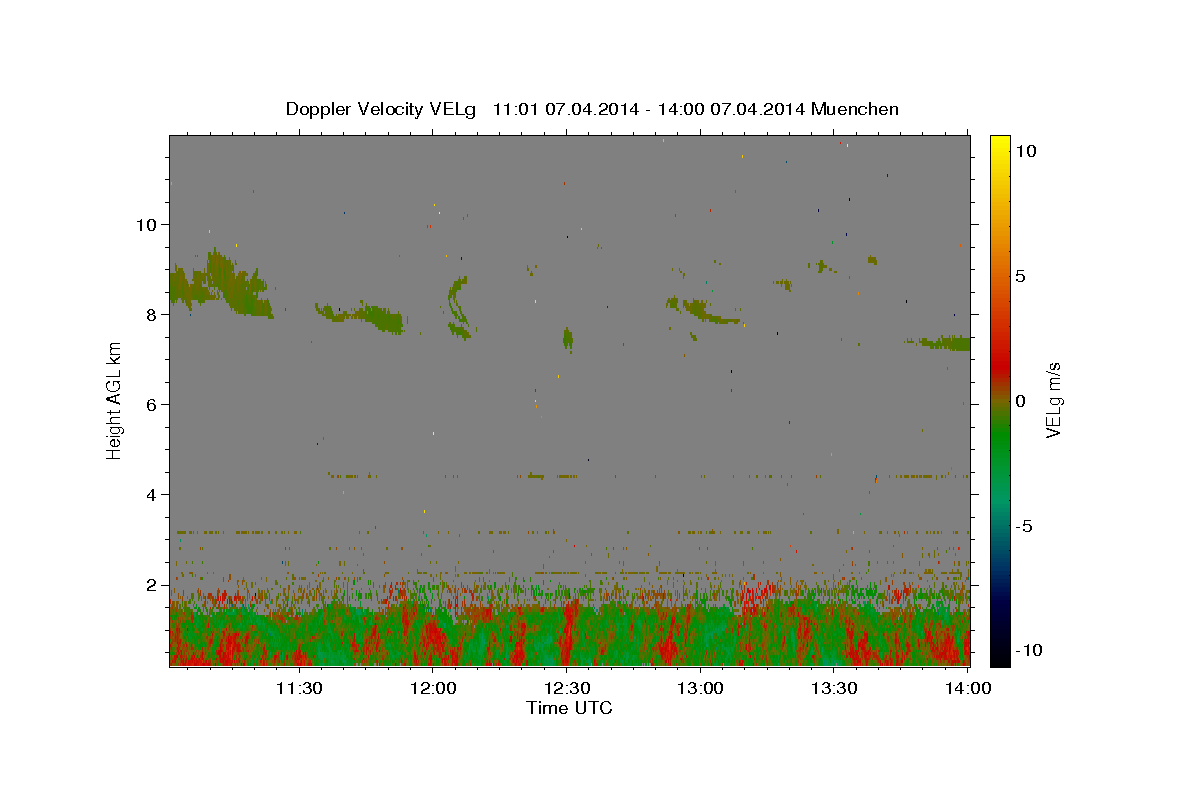Click the 12:00 time tick label

tap(434, 688)
